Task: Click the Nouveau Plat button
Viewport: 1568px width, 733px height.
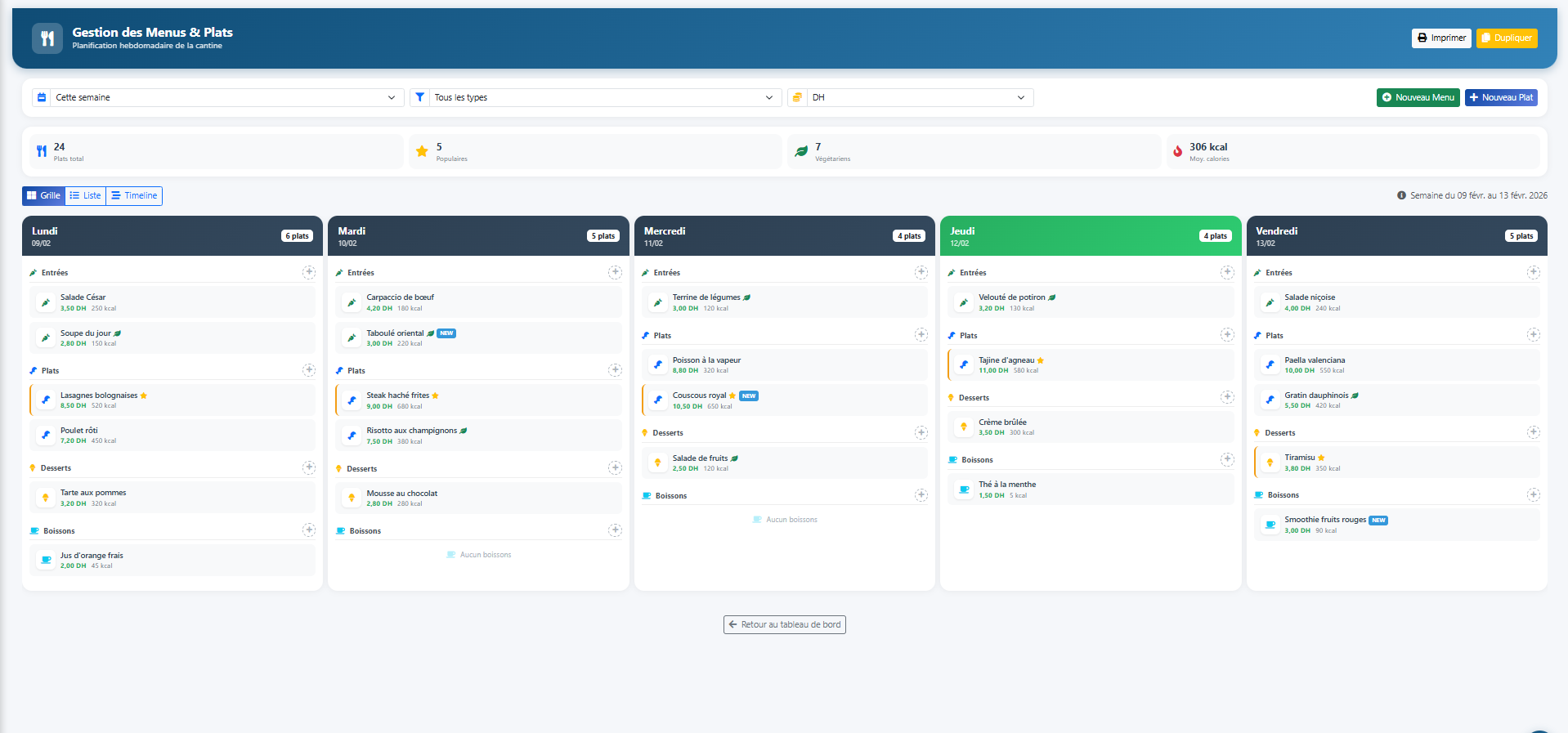Action: tap(1500, 98)
